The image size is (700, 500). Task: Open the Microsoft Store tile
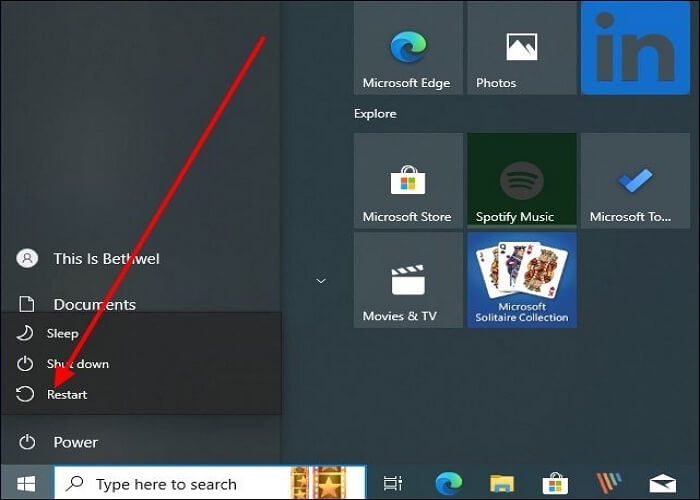coord(408,181)
